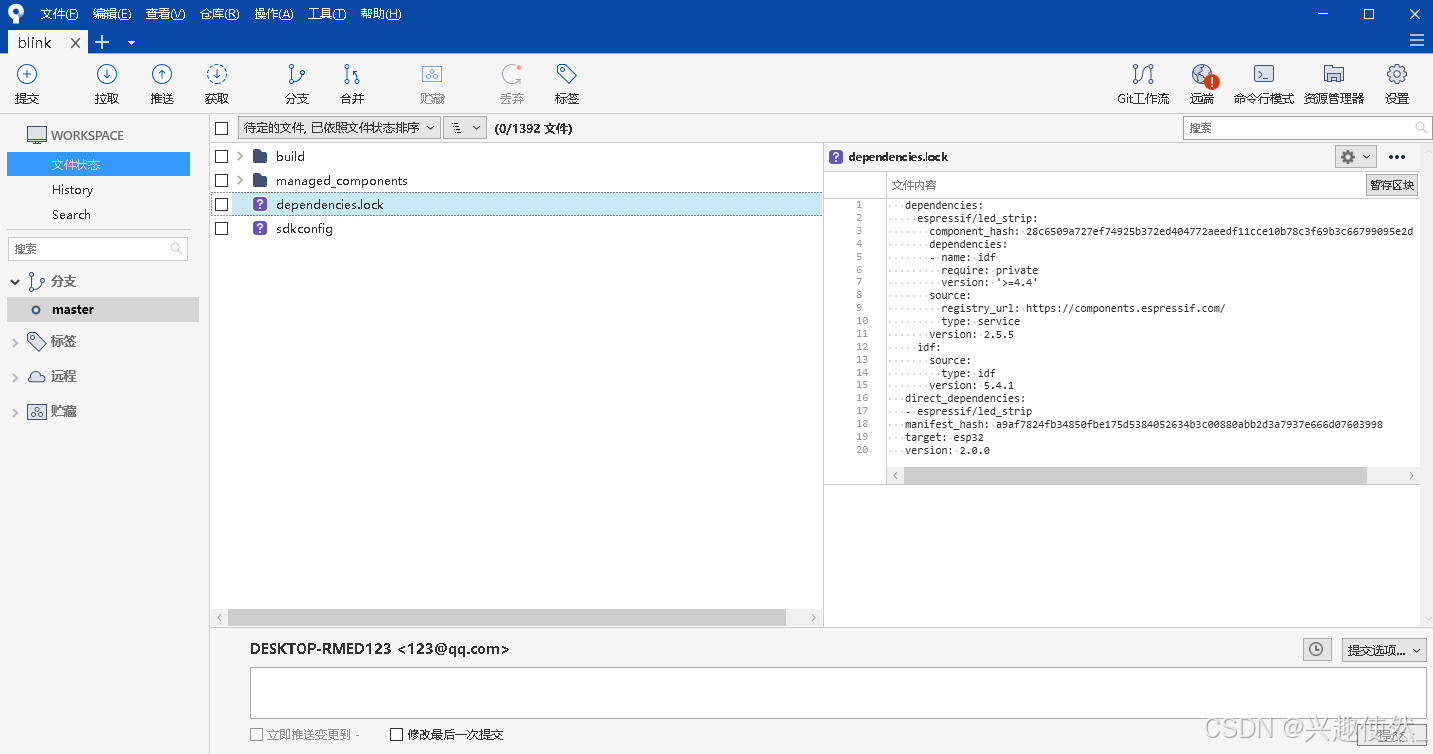Image resolution: width=1433 pixels, height=754 pixels.
Task: Select the sdkconfig file row
Action: [516, 228]
